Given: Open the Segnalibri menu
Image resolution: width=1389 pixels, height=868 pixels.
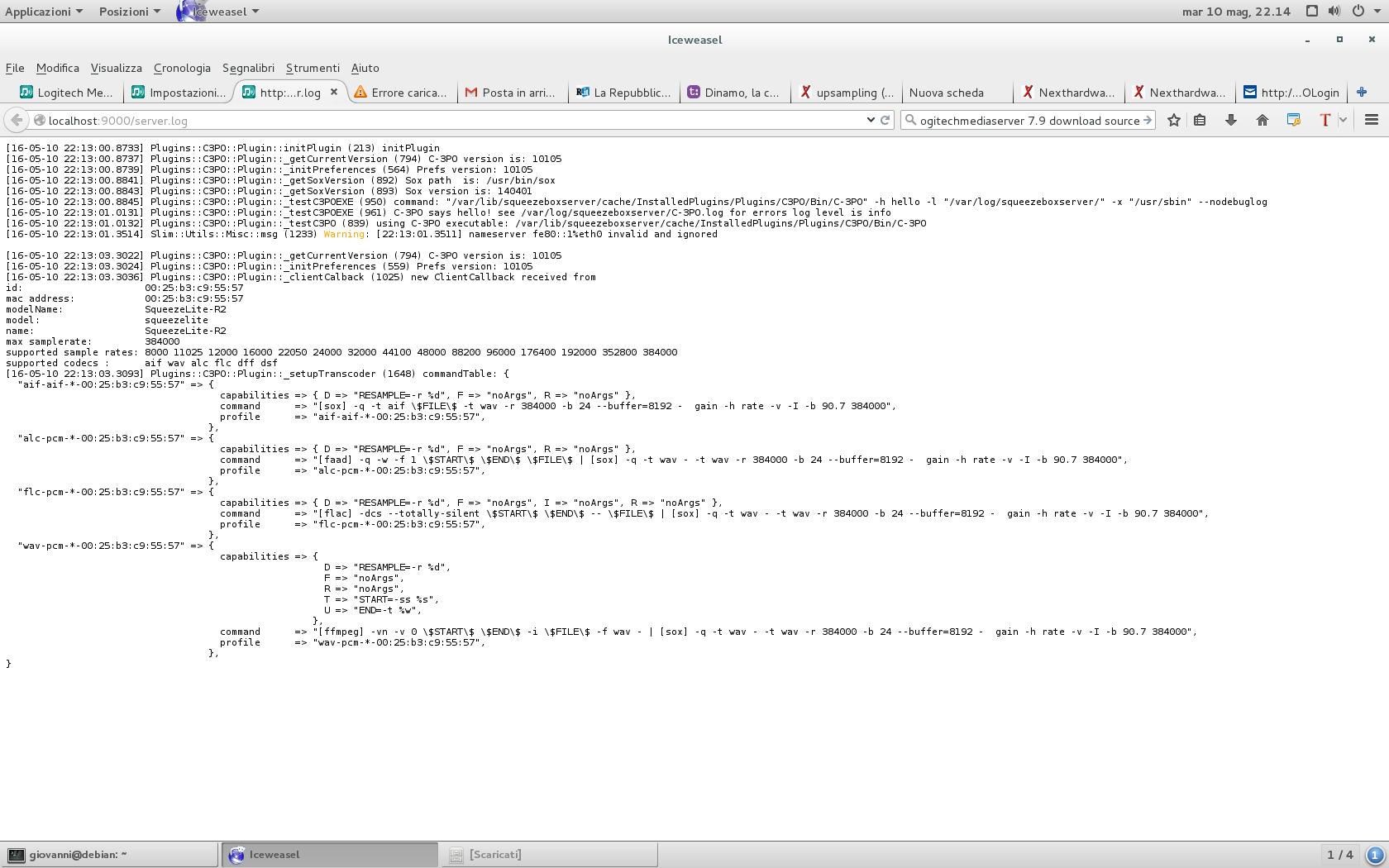Looking at the screenshot, I should 248,68.
